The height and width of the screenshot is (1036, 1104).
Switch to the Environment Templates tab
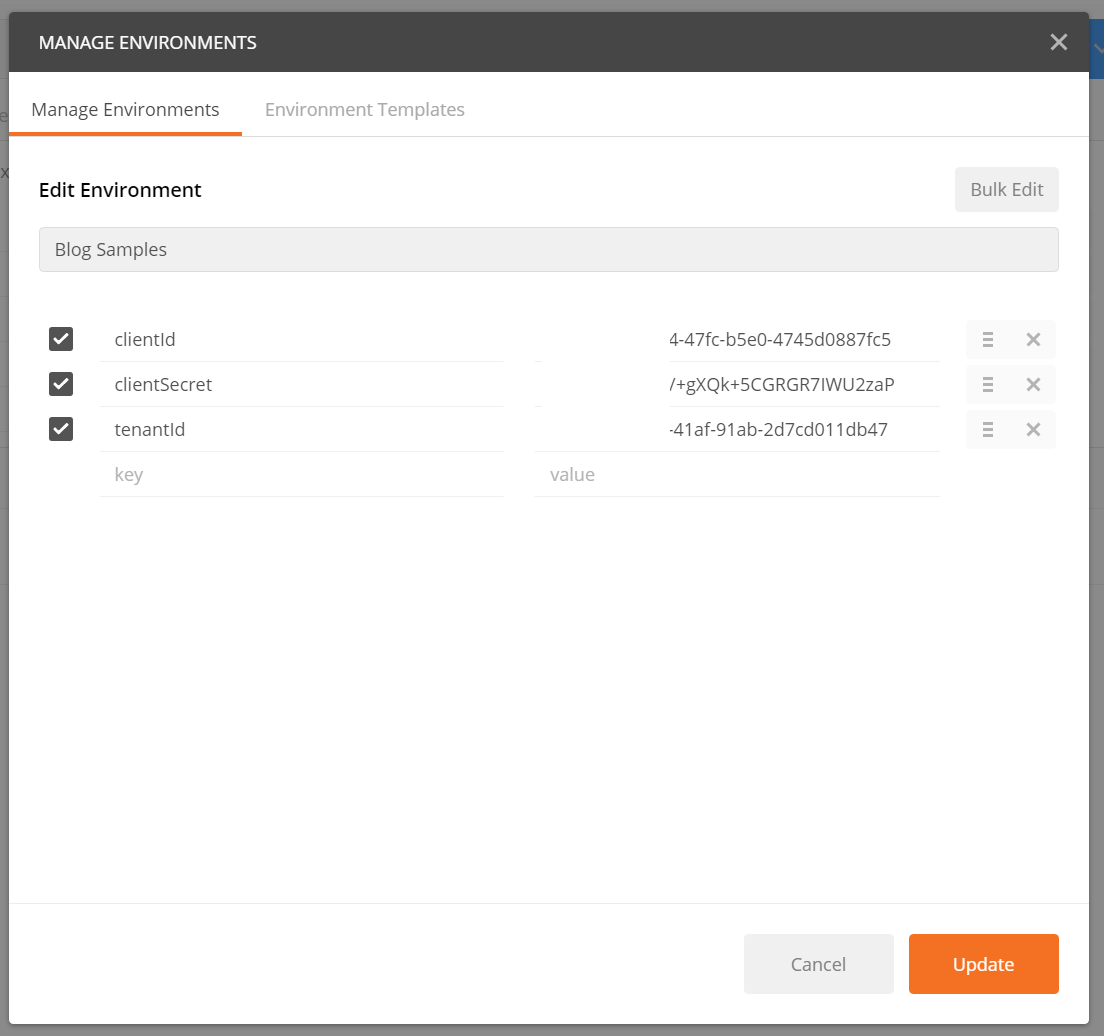pos(364,110)
